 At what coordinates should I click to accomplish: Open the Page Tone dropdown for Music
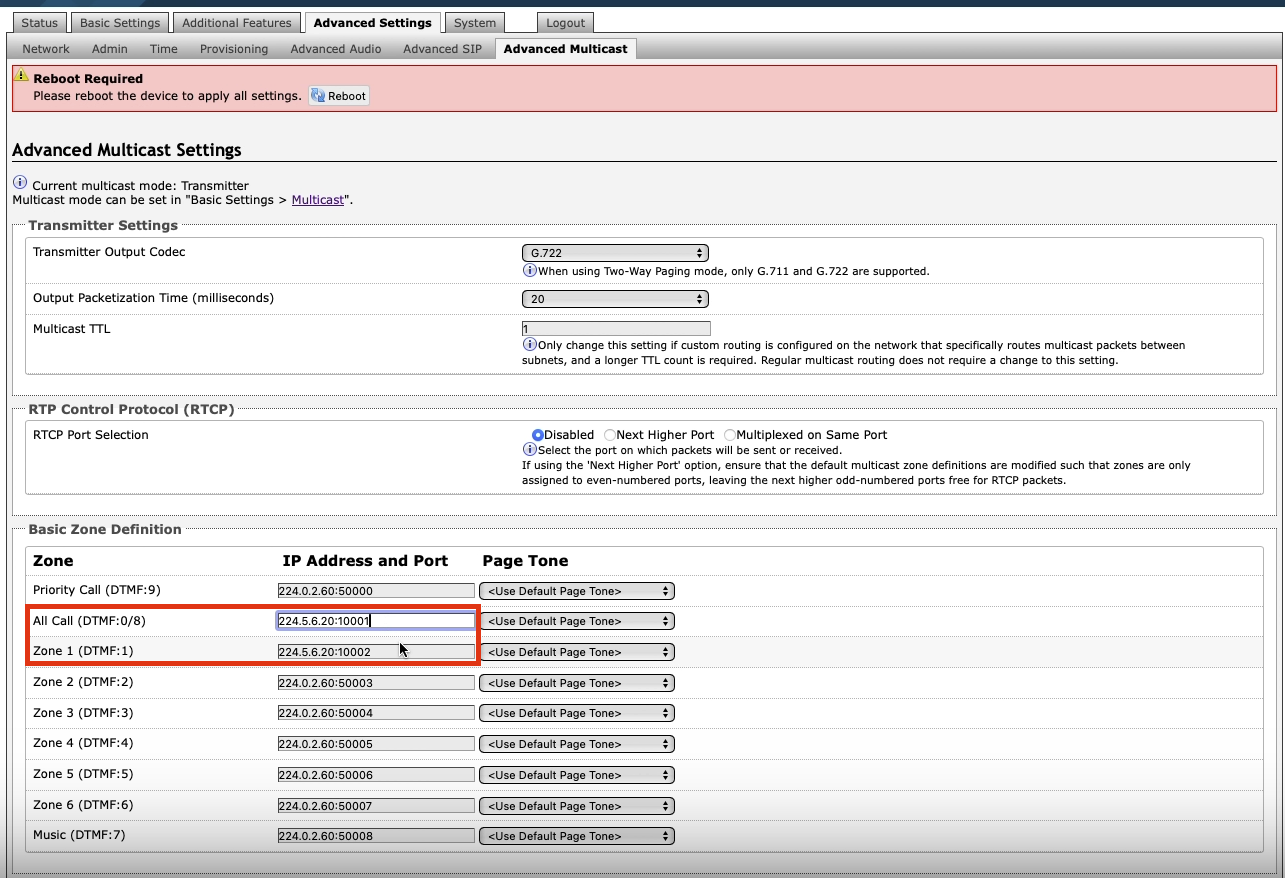point(577,836)
